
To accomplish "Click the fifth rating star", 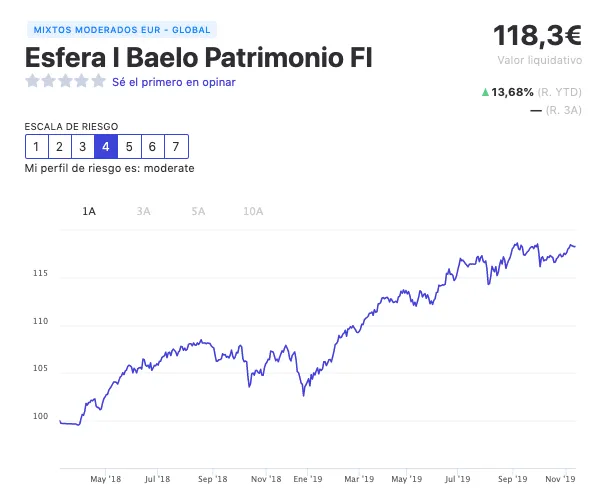I will tap(98, 82).
